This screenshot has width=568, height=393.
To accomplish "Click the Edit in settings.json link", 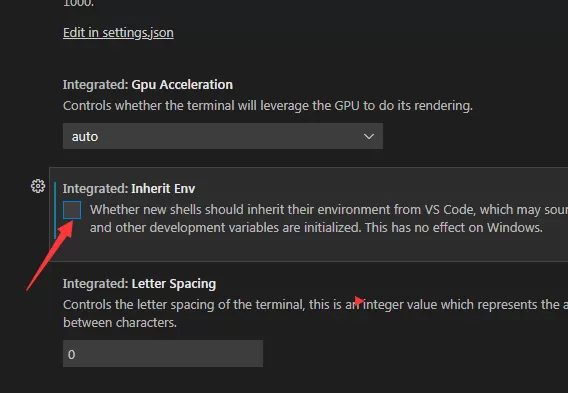I will pyautogui.click(x=118, y=33).
